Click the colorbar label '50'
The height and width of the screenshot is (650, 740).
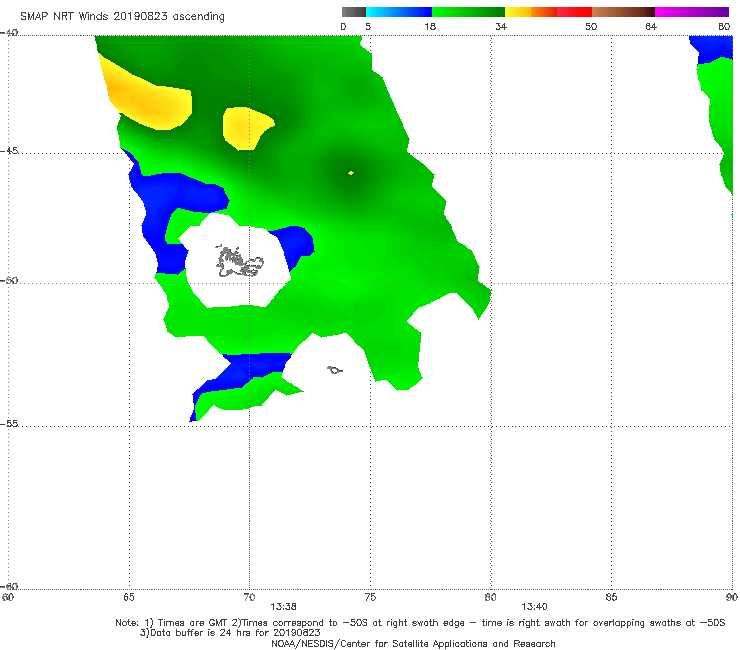pyautogui.click(x=591, y=27)
